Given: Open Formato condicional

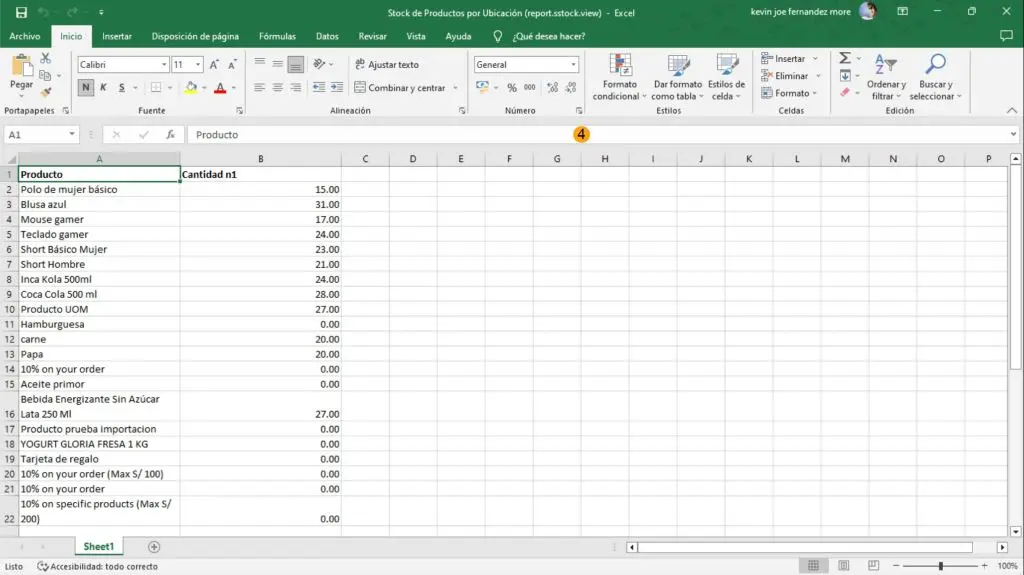Looking at the screenshot, I should (x=621, y=77).
